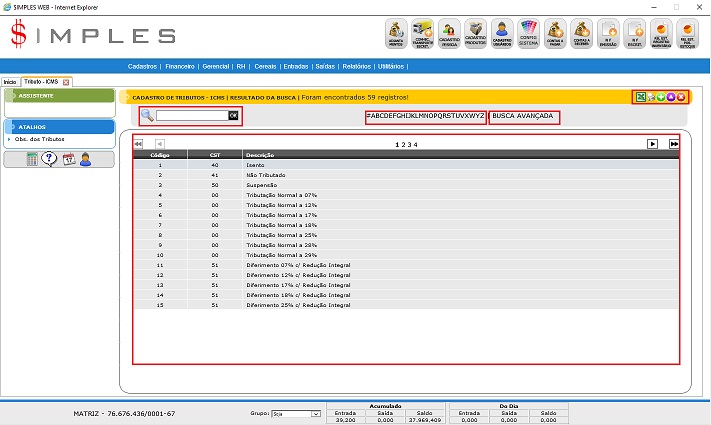Click the help question mark icon
Image resolution: width=711 pixels, height=425 pixels.
coord(50,160)
